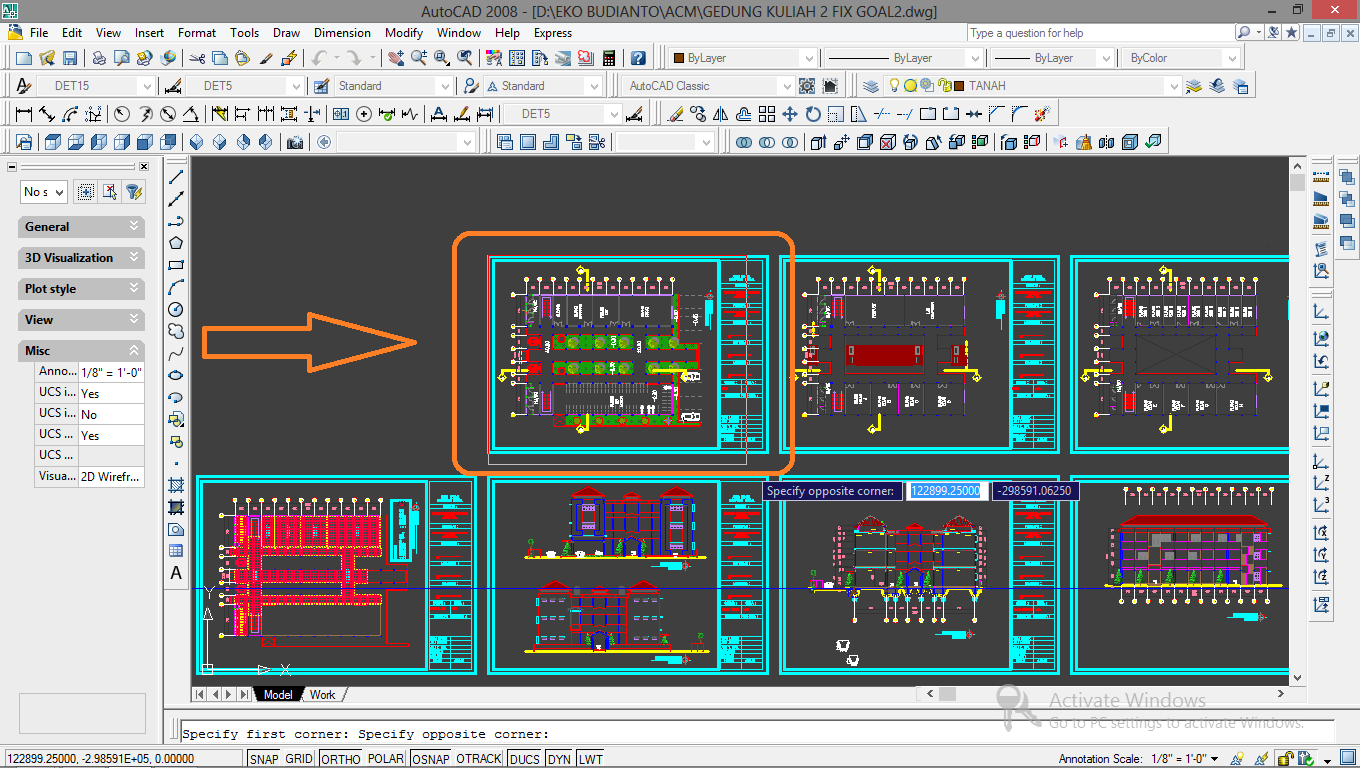The image size is (1360, 768).
Task: Toggle LWT lineweight display
Action: (590, 759)
